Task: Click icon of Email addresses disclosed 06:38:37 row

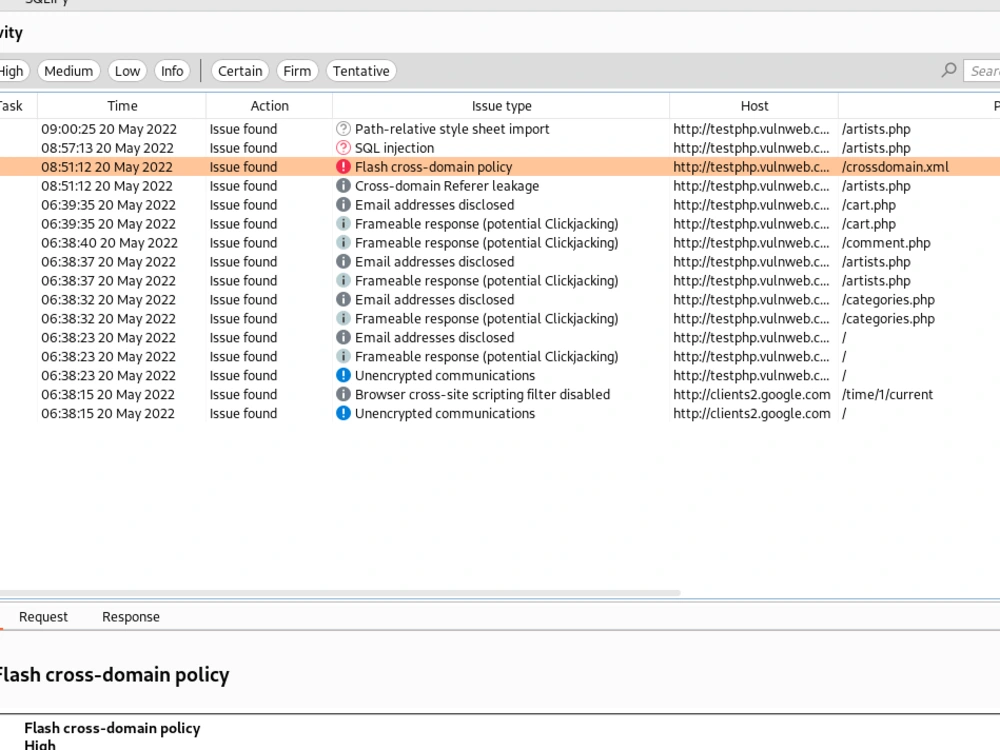Action: [x=343, y=261]
